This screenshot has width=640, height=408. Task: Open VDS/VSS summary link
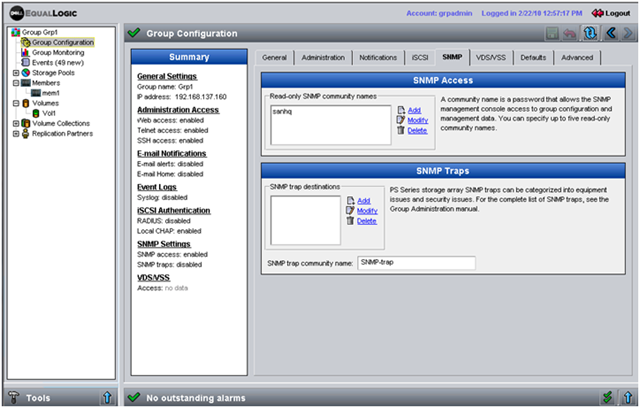[153, 278]
